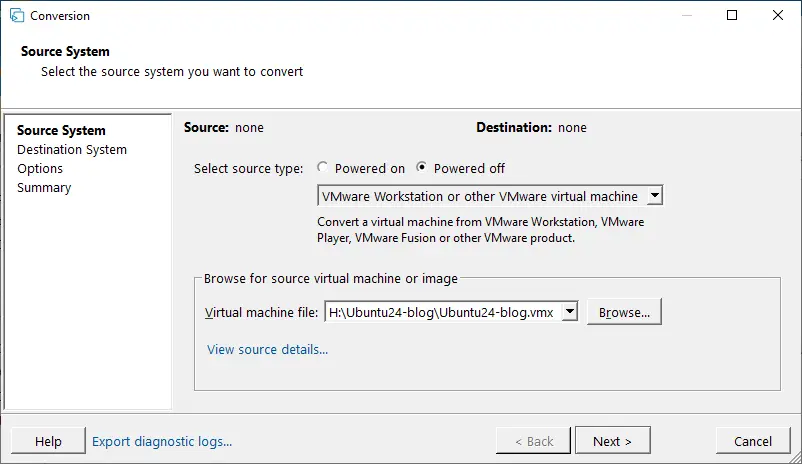Viewport: 802px width, 464px height.
Task: Click the 'Source: none' status text
Action: pos(224,127)
